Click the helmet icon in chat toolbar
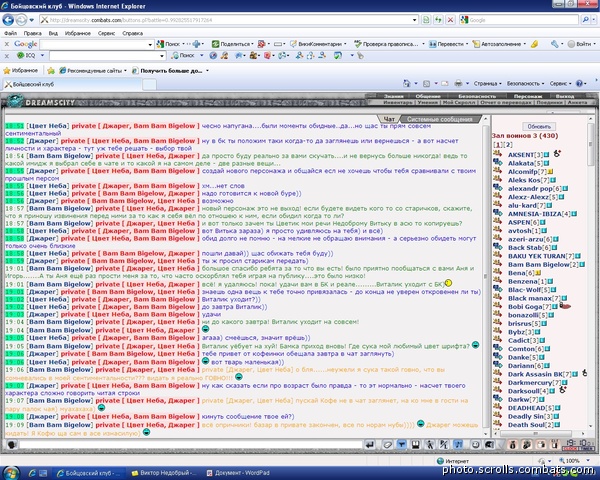The height and width of the screenshot is (480, 600). pyautogui.click(x=489, y=444)
